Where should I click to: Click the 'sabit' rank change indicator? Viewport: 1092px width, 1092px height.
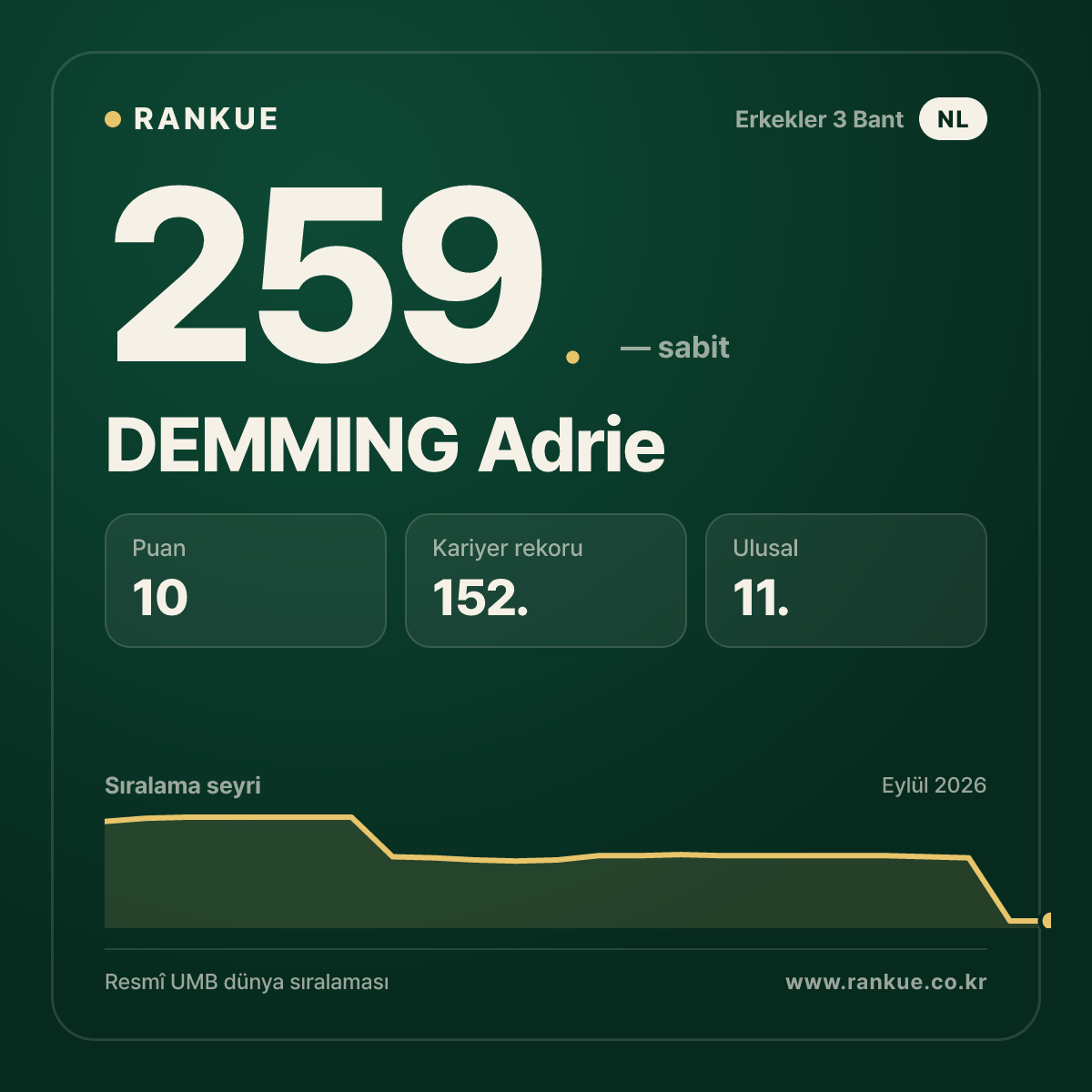pyautogui.click(x=675, y=347)
